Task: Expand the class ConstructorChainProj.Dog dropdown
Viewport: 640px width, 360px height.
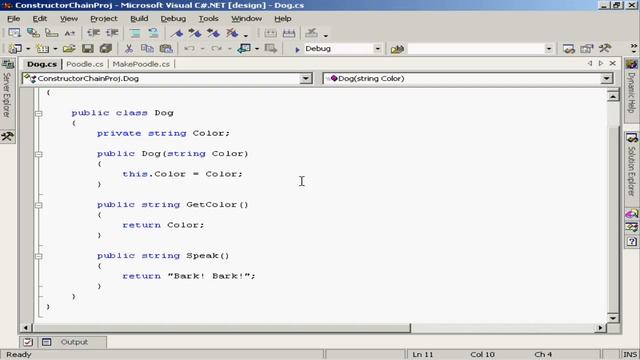Action: pos(305,78)
